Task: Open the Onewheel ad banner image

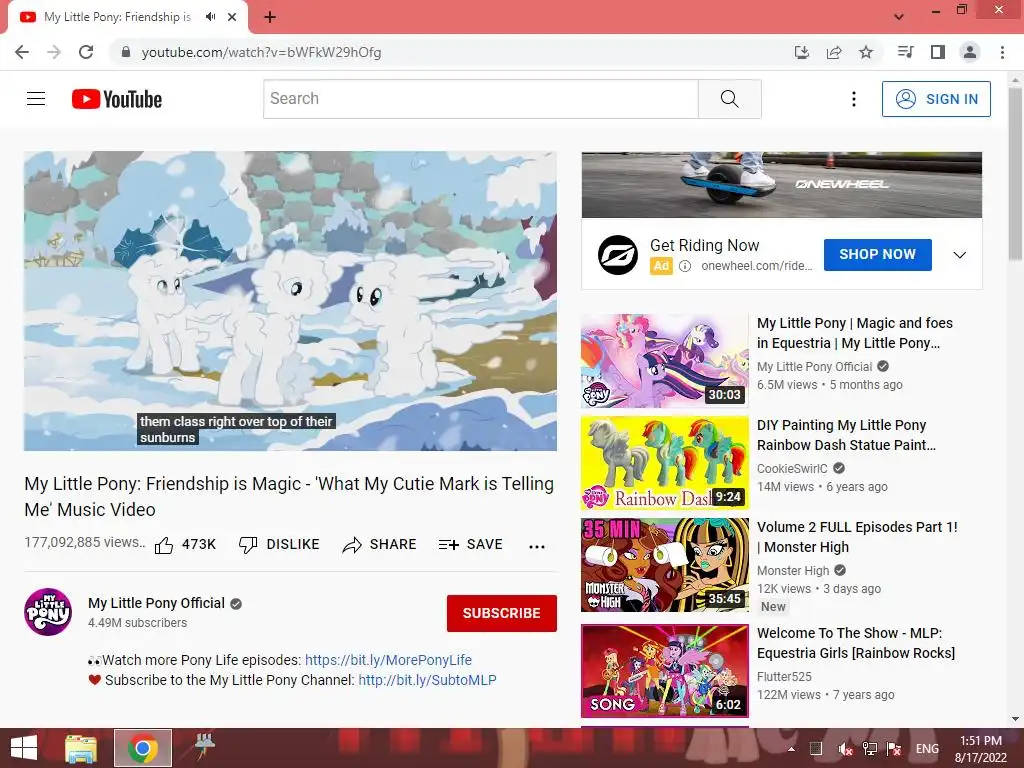Action: [782, 185]
